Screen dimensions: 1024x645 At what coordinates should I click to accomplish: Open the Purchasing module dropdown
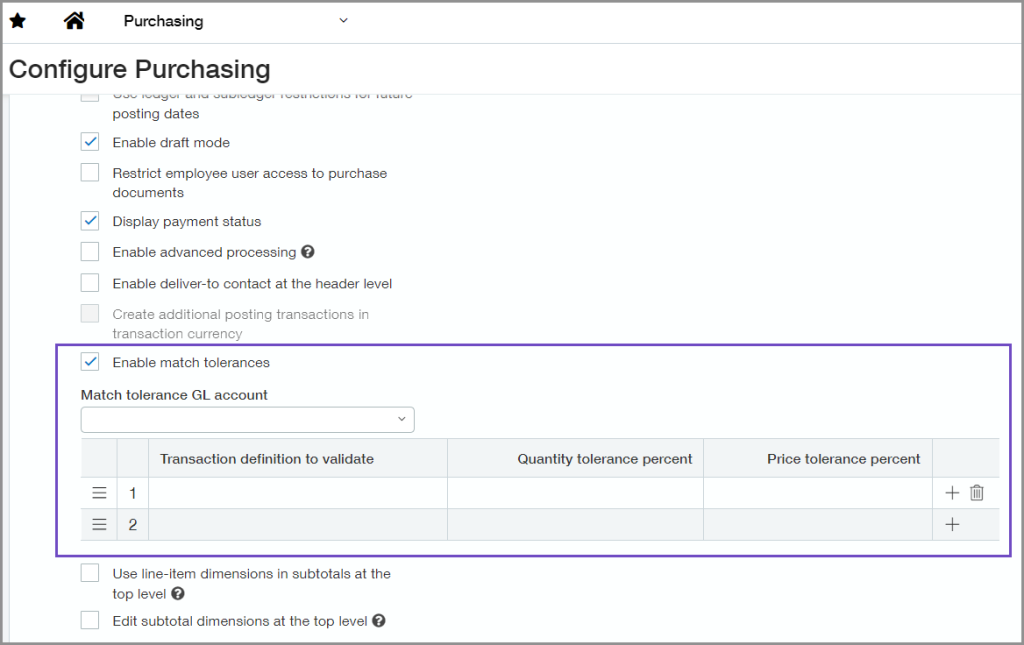pyautogui.click(x=343, y=20)
